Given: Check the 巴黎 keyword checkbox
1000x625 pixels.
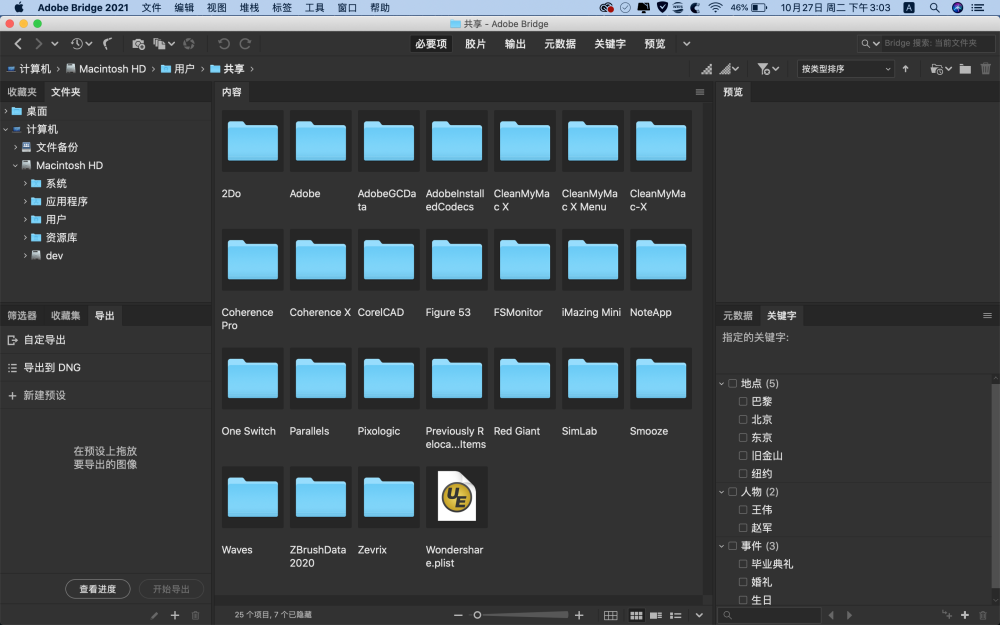Looking at the screenshot, I should (x=743, y=401).
